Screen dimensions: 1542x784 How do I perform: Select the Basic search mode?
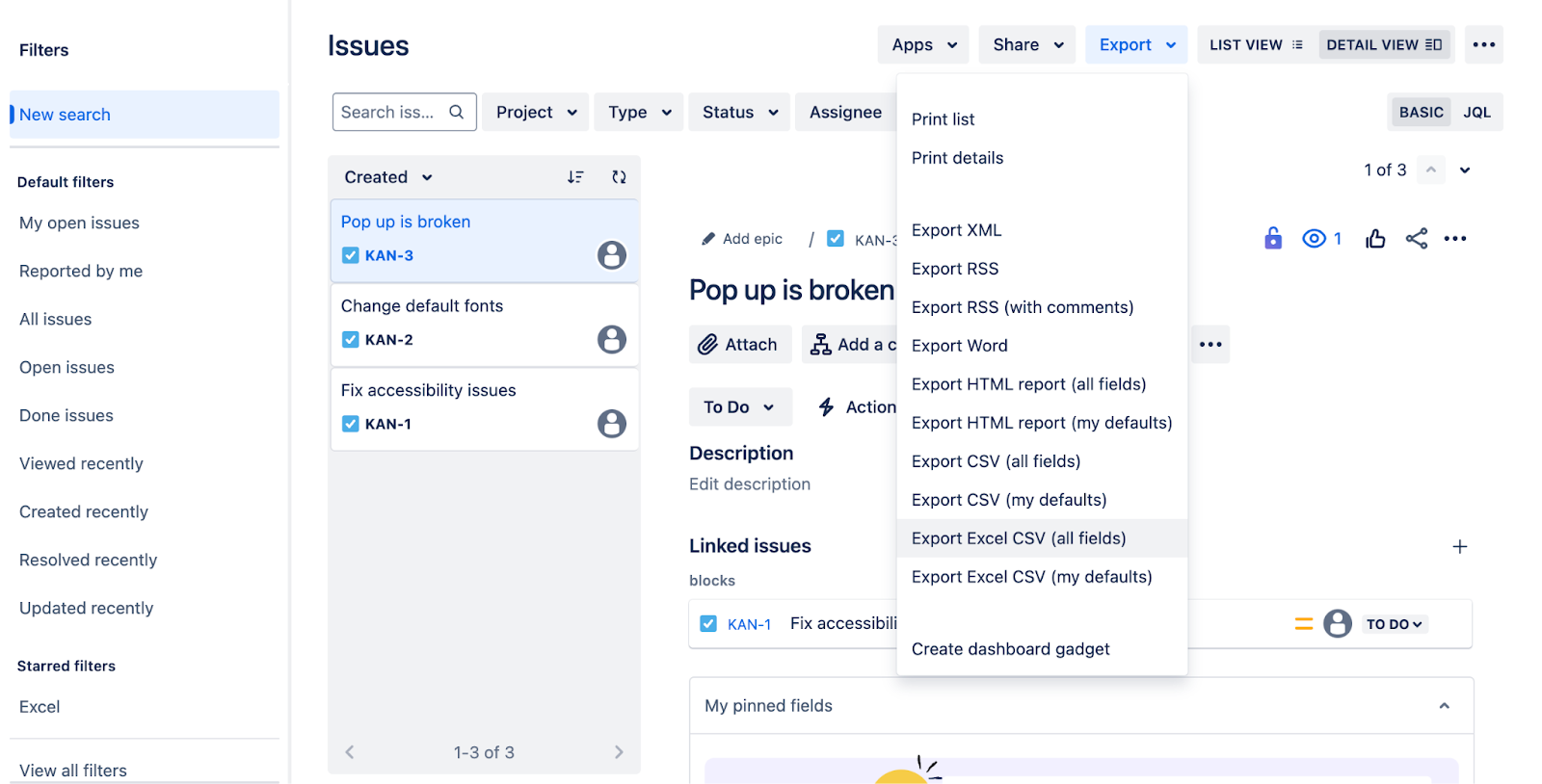(1422, 112)
